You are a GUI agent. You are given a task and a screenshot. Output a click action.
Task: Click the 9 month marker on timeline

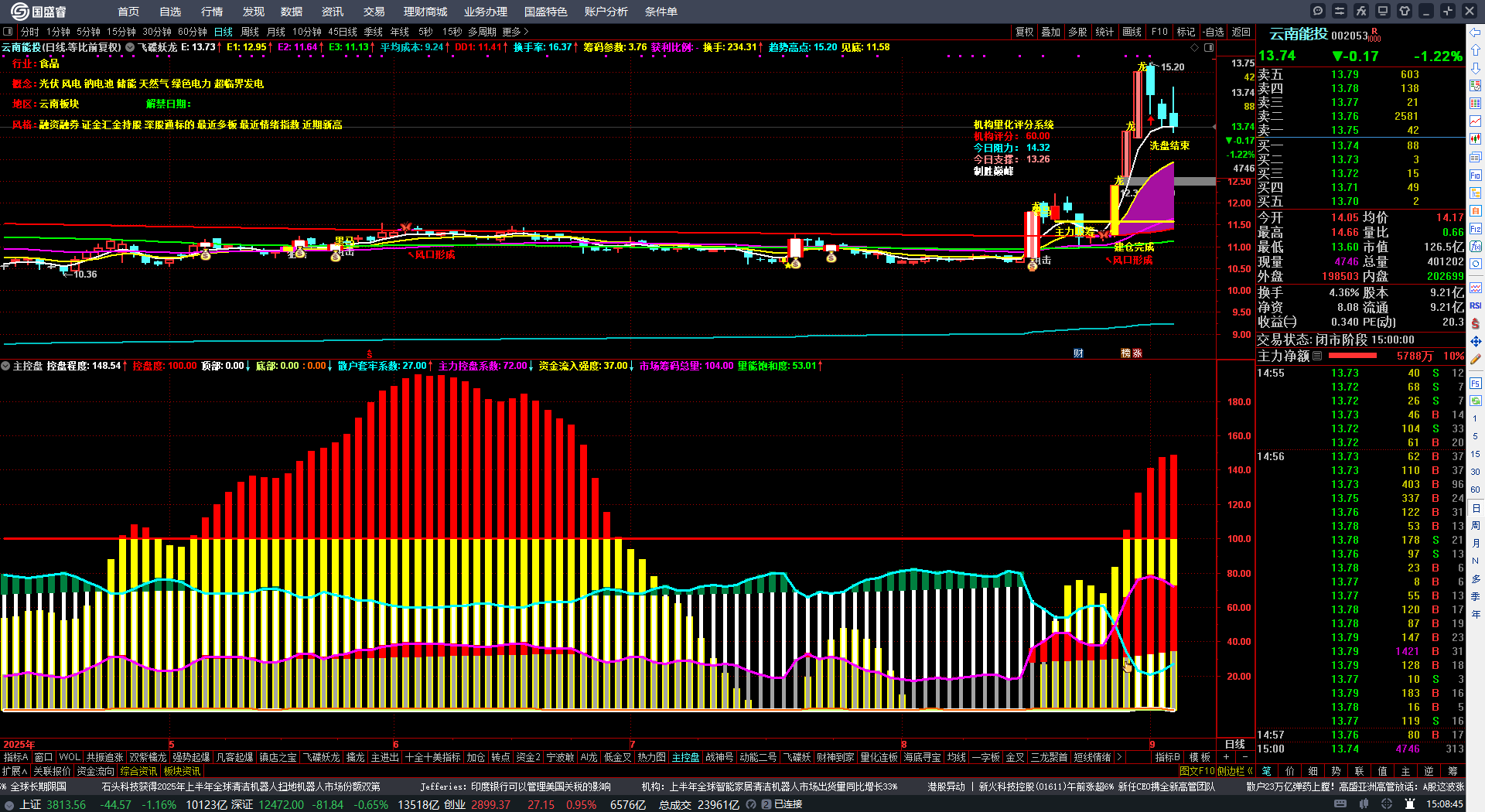[1152, 744]
